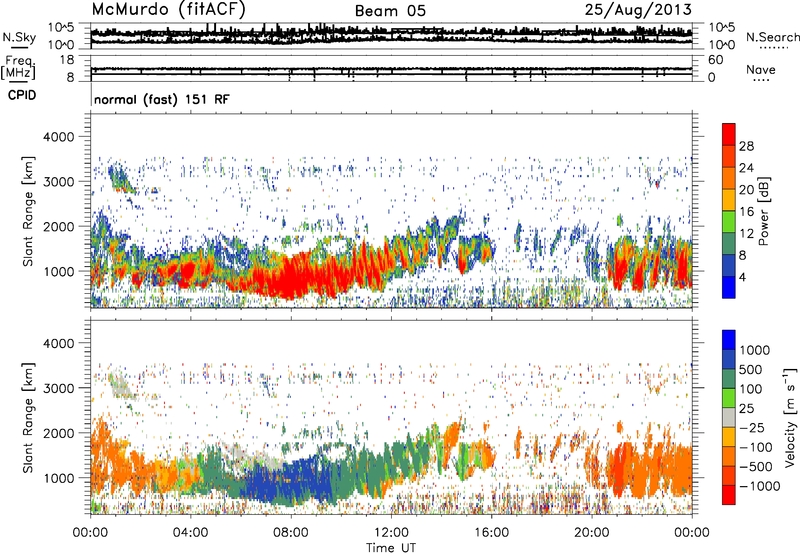Click the 'Beam 05' label
This screenshot has height=554, width=800.
point(390,11)
